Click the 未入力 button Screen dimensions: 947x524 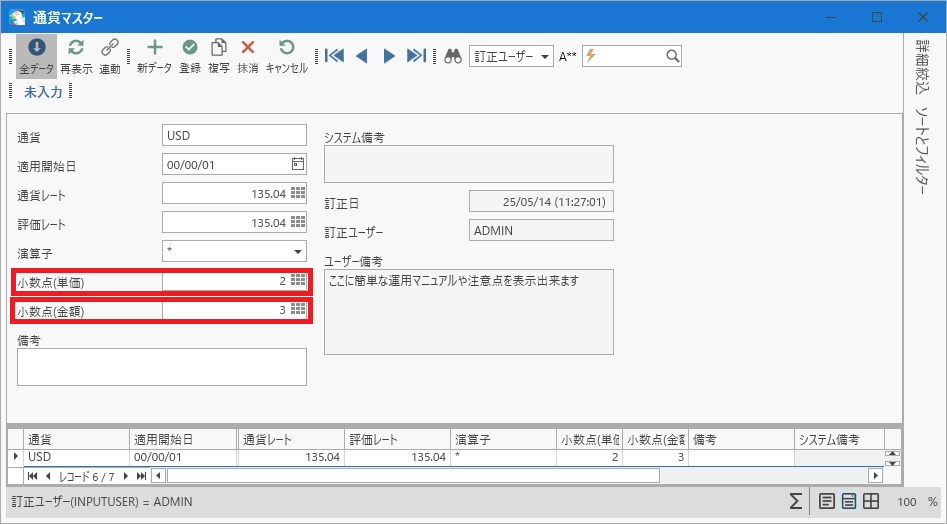43,92
